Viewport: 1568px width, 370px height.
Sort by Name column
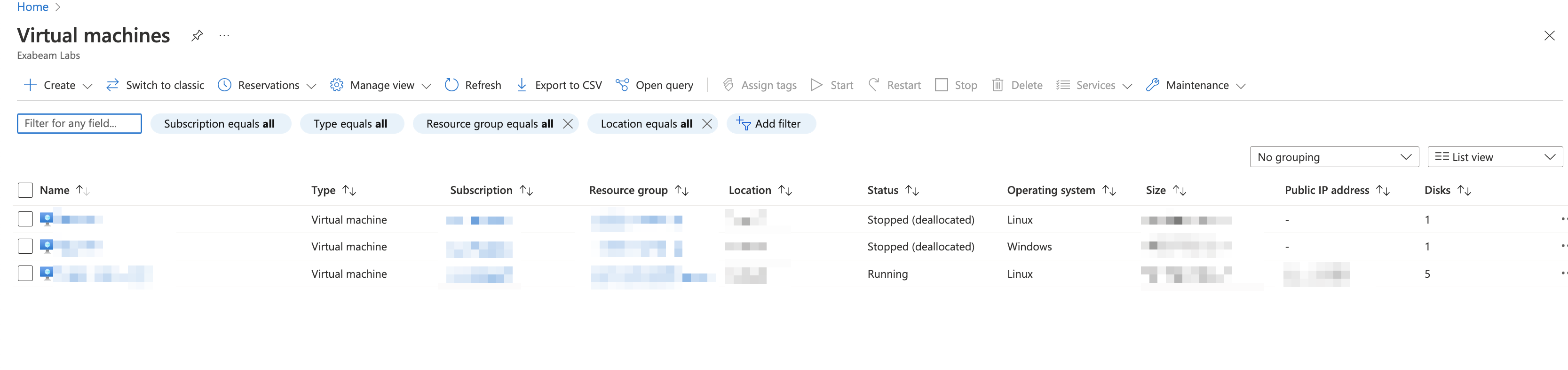click(54, 191)
